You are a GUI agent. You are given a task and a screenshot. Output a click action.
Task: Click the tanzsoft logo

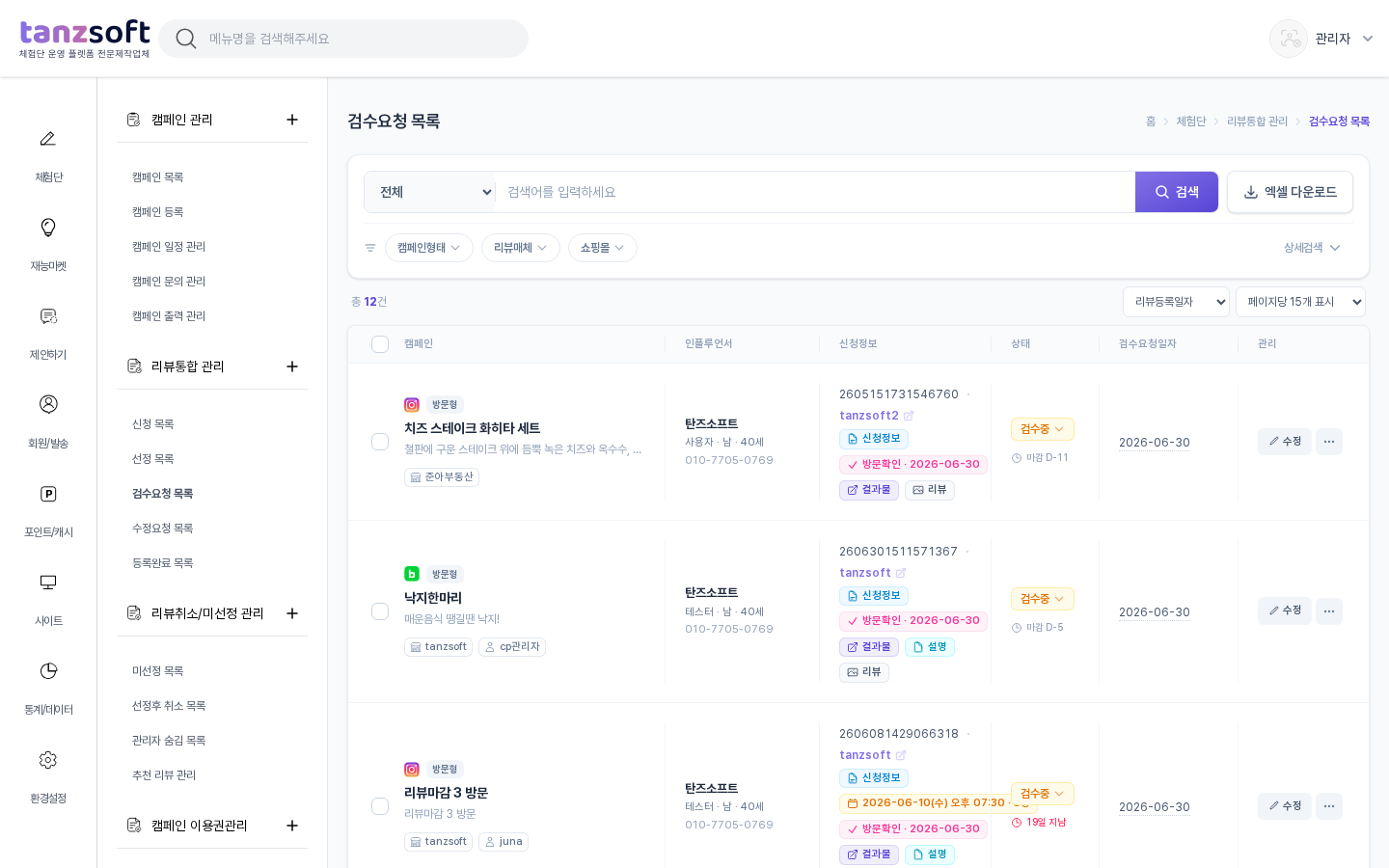coord(85,39)
